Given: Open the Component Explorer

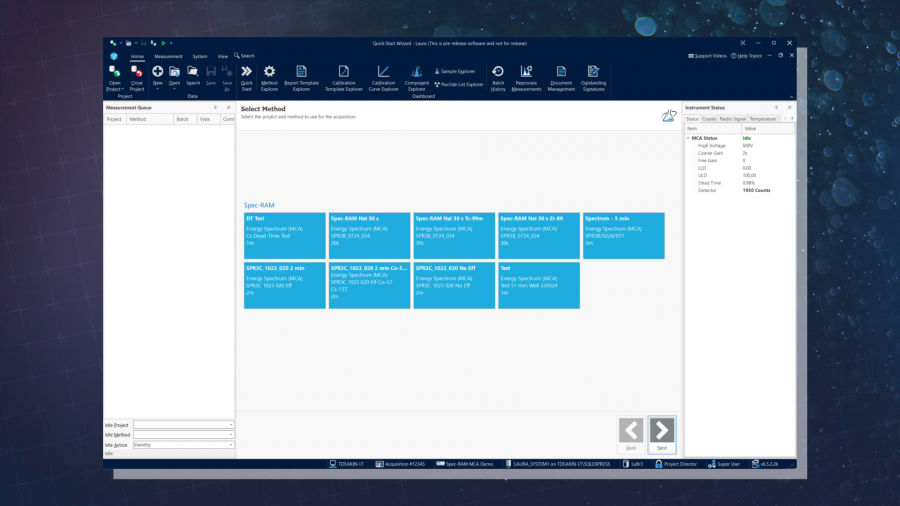Looking at the screenshot, I should (417, 78).
